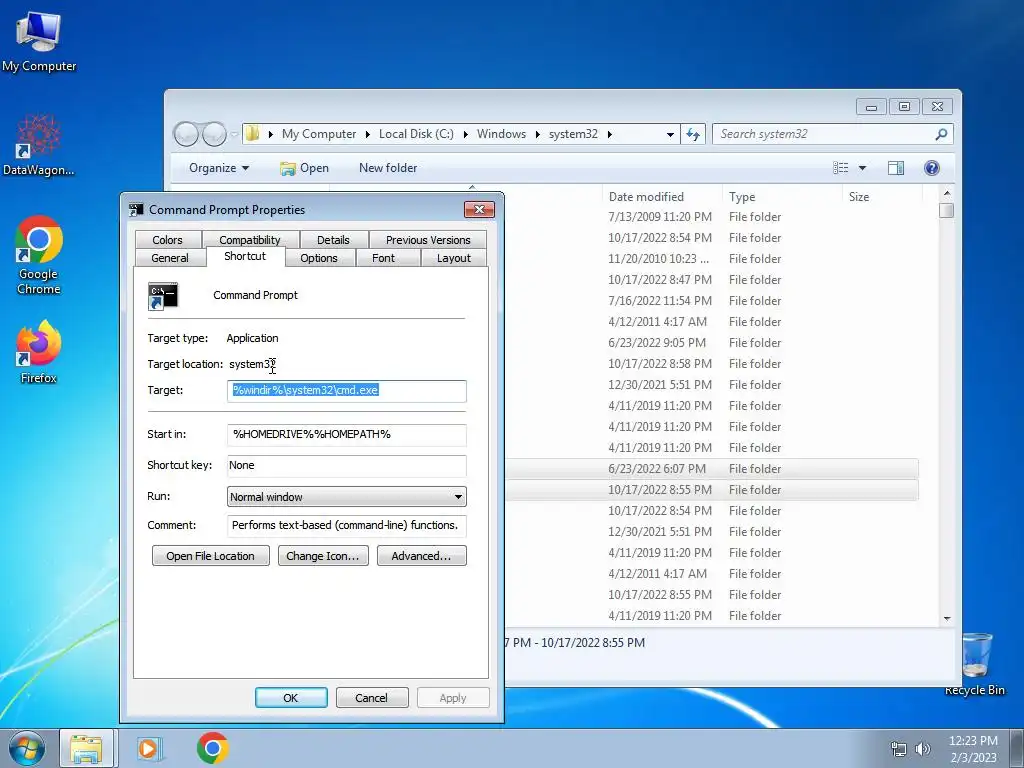Screen dimensions: 1024x768
Task: Launch Windows Media Player from taskbar
Action: 149,748
